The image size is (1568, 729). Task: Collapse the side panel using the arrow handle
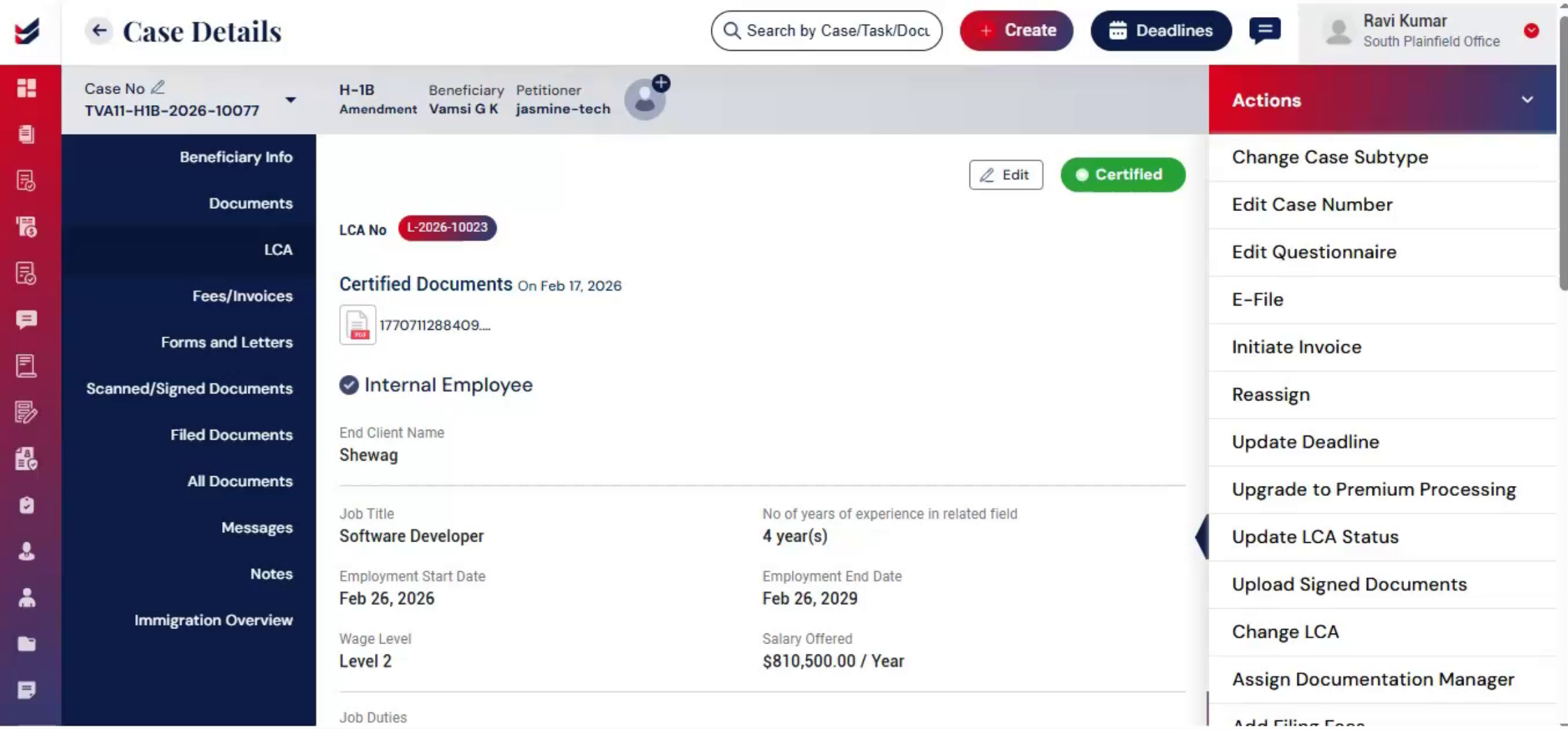click(1202, 537)
